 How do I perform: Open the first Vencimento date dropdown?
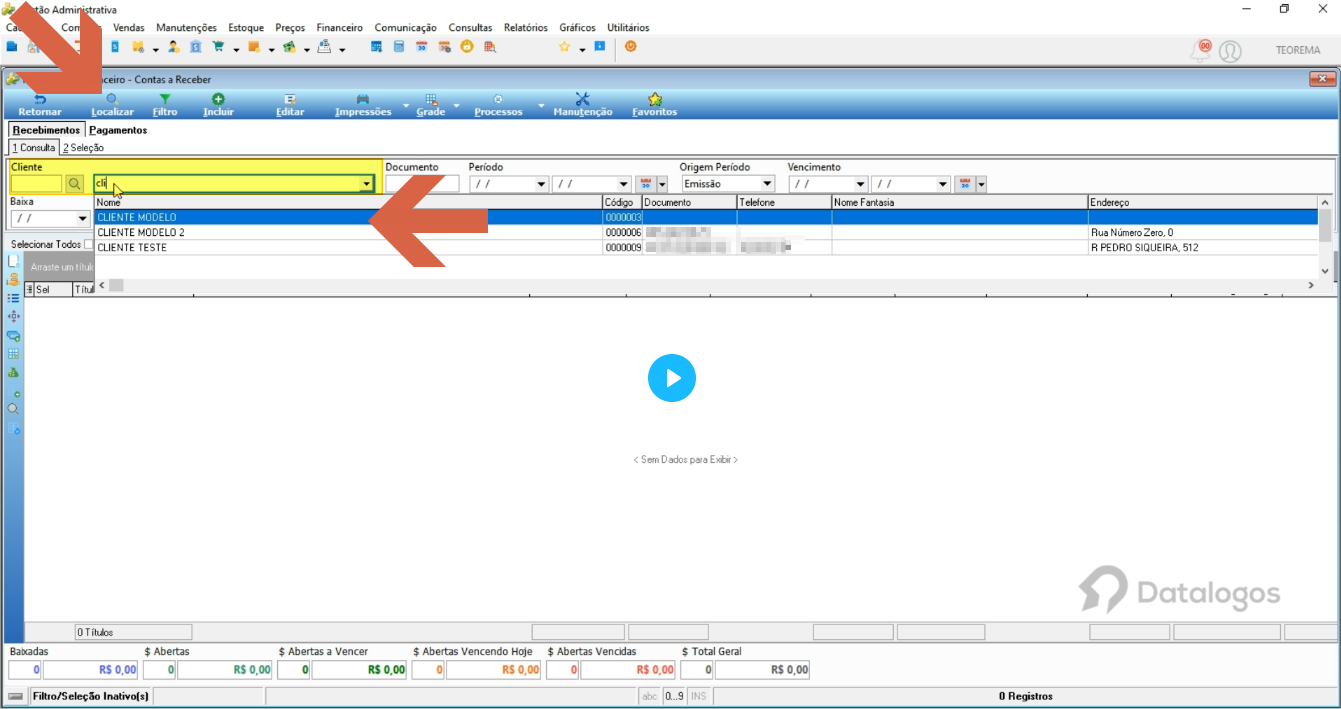pyautogui.click(x=861, y=184)
